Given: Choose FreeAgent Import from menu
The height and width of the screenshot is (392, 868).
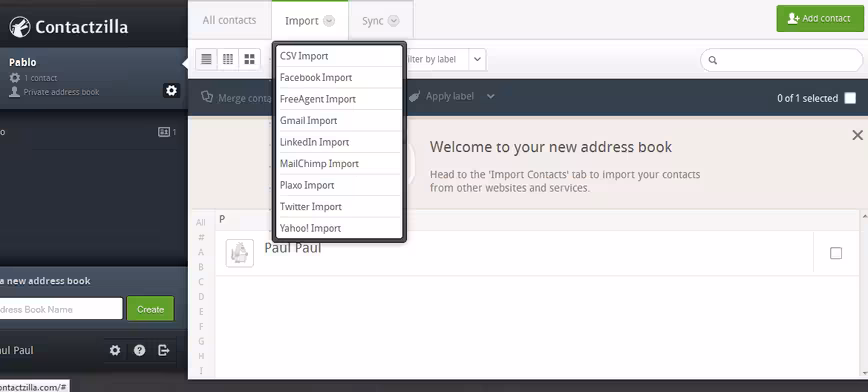Looking at the screenshot, I should click(339, 99).
